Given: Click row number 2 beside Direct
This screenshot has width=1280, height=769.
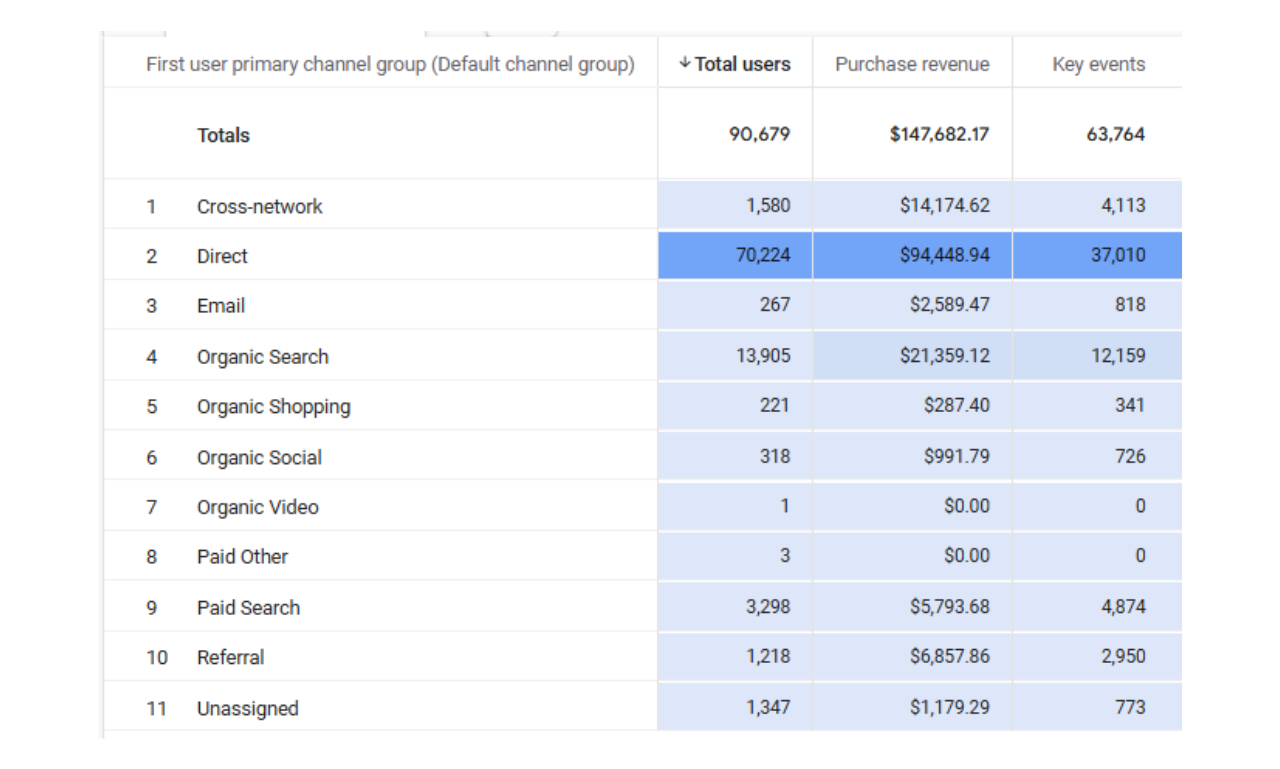Looking at the screenshot, I should pos(152,256).
